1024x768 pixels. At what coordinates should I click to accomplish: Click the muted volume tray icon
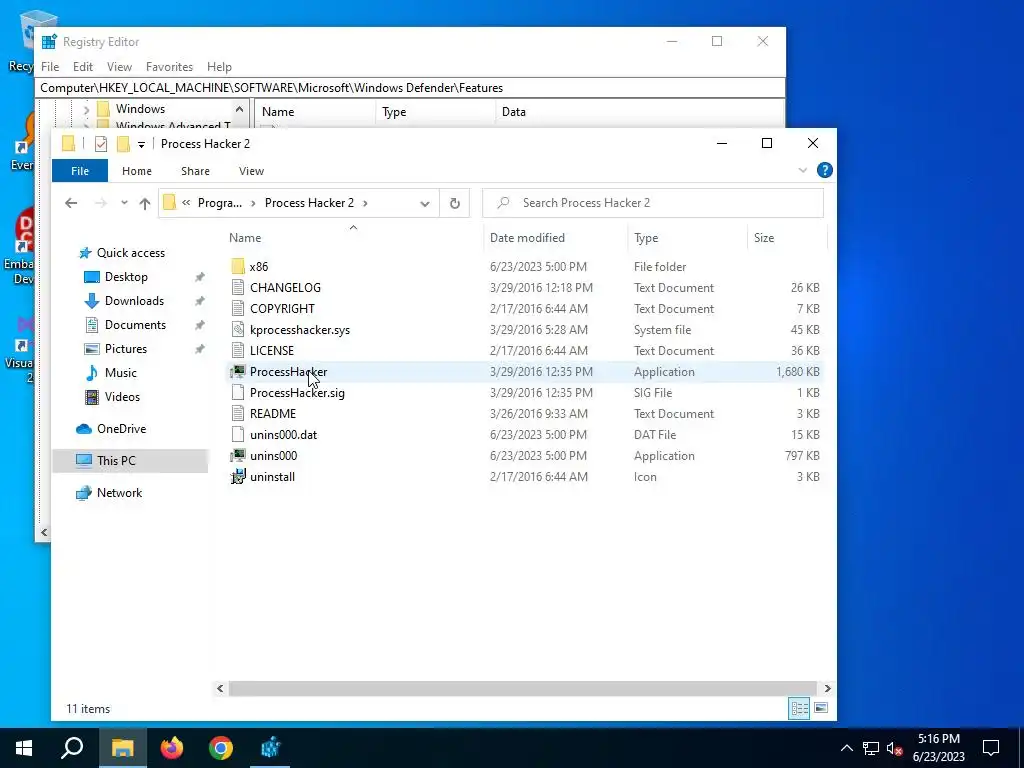point(895,748)
